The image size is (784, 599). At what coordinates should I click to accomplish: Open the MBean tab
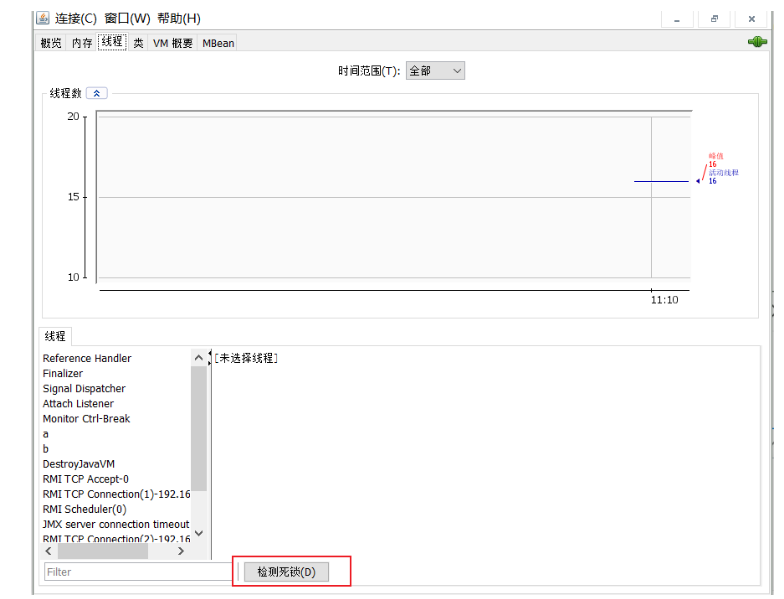[x=218, y=43]
